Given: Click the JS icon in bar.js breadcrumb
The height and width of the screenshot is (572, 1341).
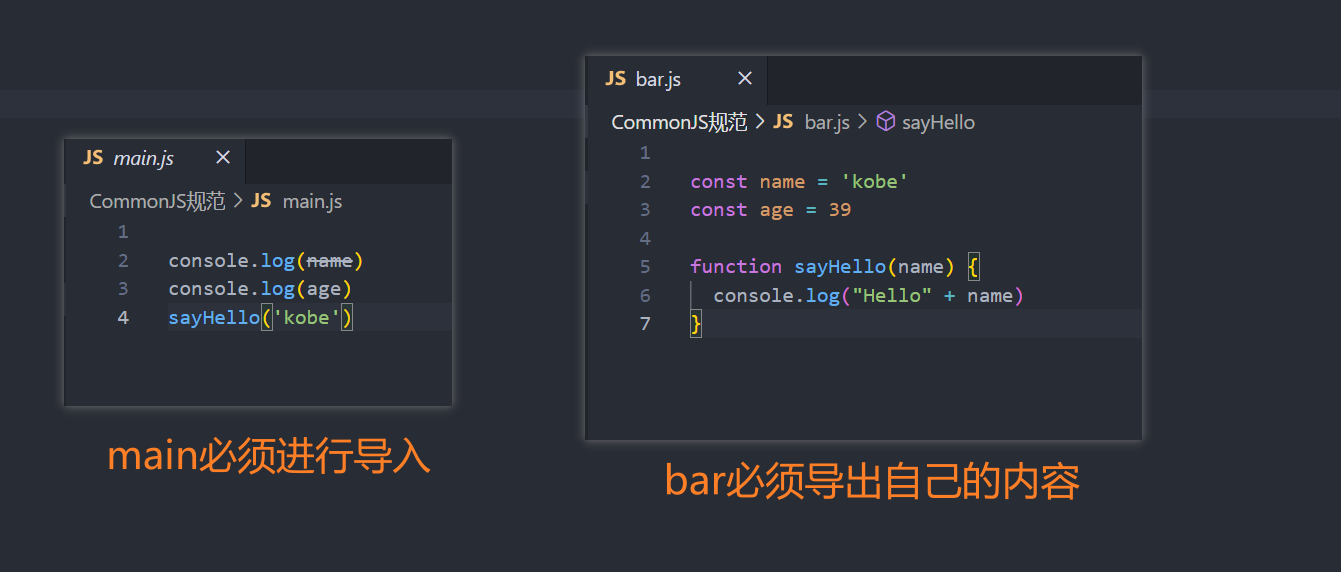Looking at the screenshot, I should tap(783, 122).
